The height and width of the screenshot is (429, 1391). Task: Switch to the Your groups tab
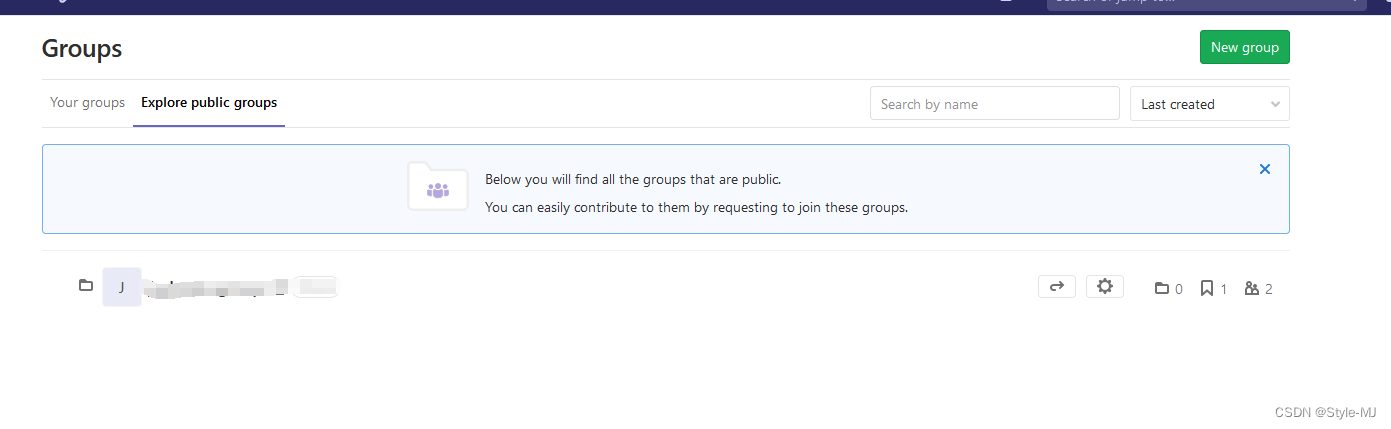(x=87, y=103)
